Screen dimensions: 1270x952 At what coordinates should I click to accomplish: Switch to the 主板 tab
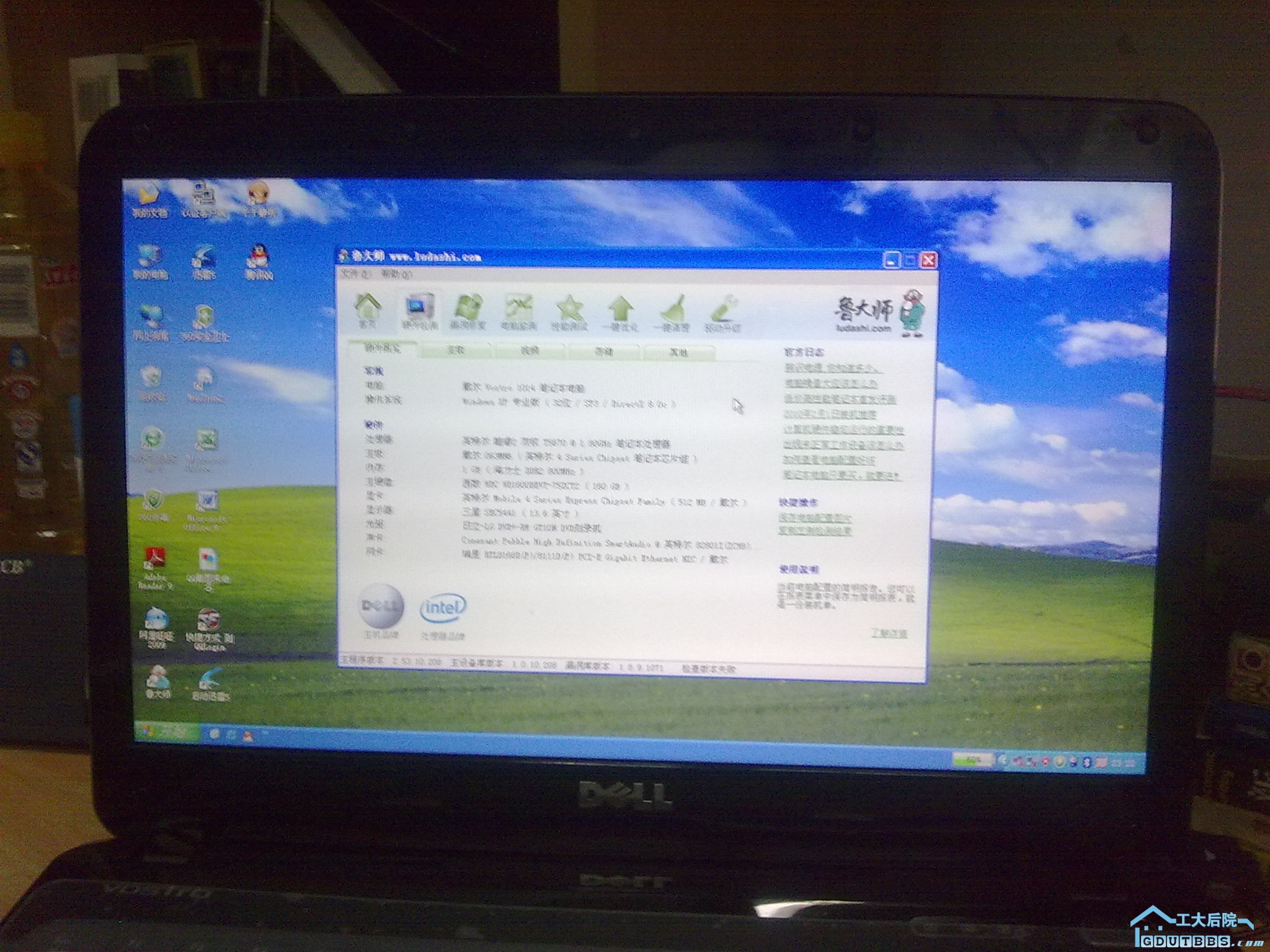456,350
